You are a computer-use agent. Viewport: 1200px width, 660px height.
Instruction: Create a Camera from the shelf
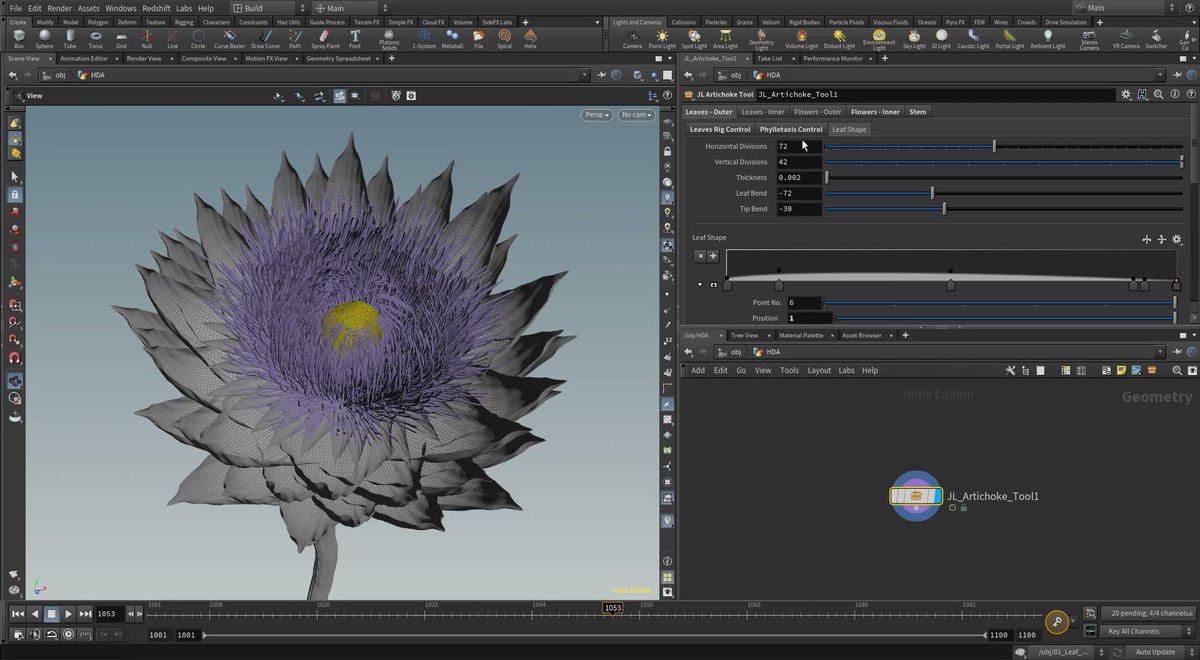(633, 39)
